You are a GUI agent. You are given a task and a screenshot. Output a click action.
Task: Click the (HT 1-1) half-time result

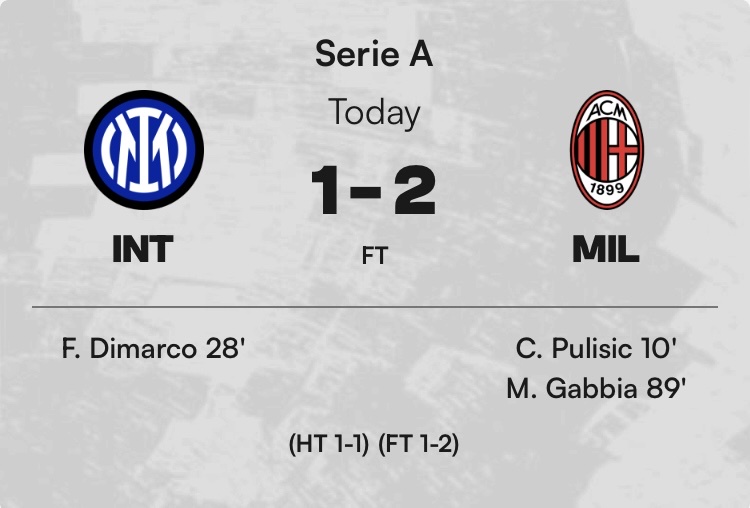pos(329,444)
